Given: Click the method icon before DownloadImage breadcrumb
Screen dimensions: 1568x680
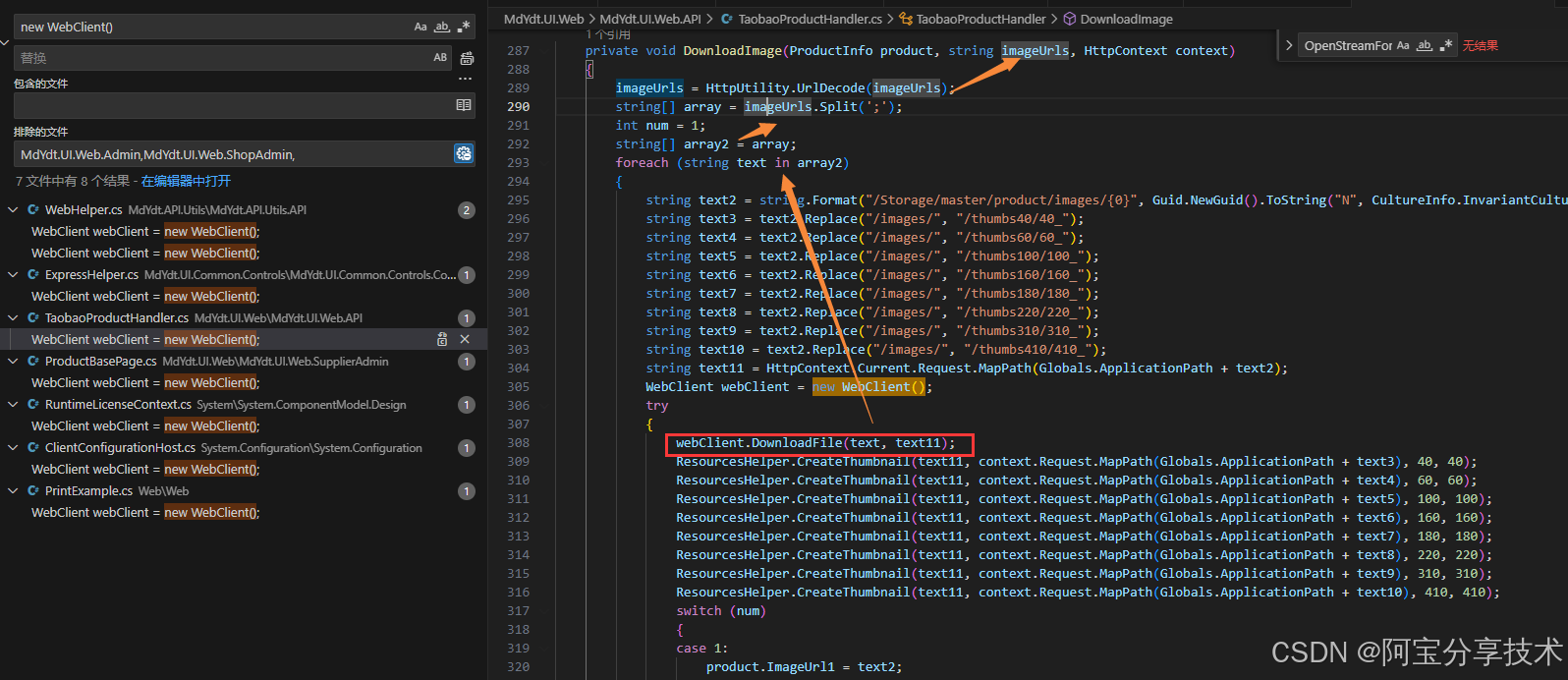Looking at the screenshot, I should click(x=1070, y=19).
